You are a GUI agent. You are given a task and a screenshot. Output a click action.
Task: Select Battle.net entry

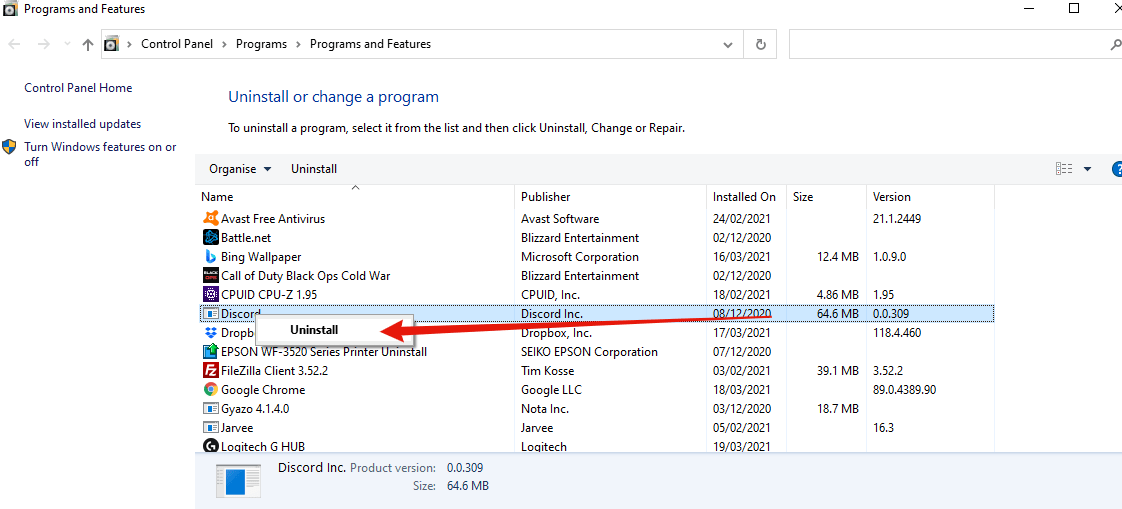click(246, 238)
